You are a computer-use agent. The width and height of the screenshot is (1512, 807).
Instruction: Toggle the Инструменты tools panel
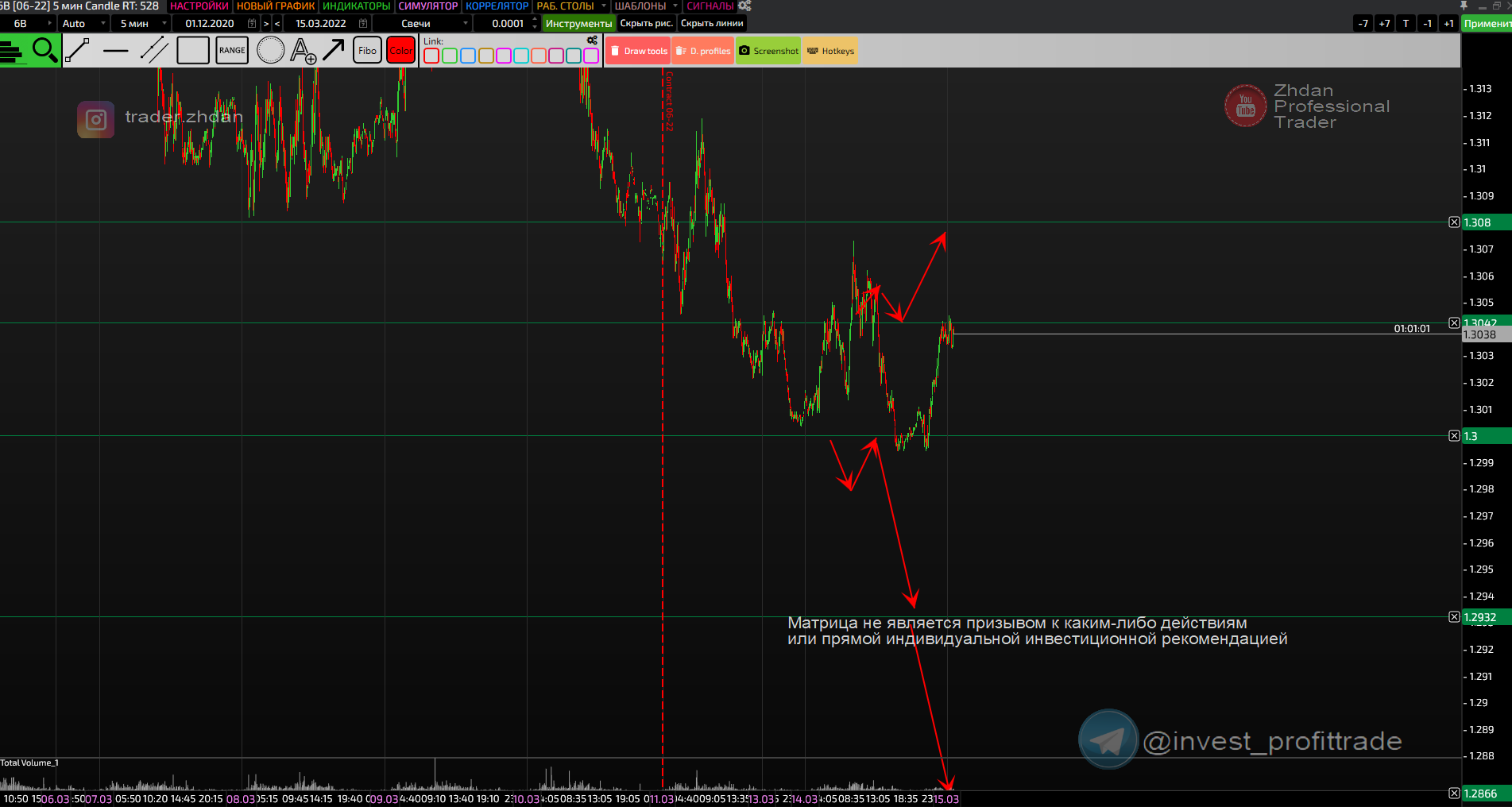point(579,24)
